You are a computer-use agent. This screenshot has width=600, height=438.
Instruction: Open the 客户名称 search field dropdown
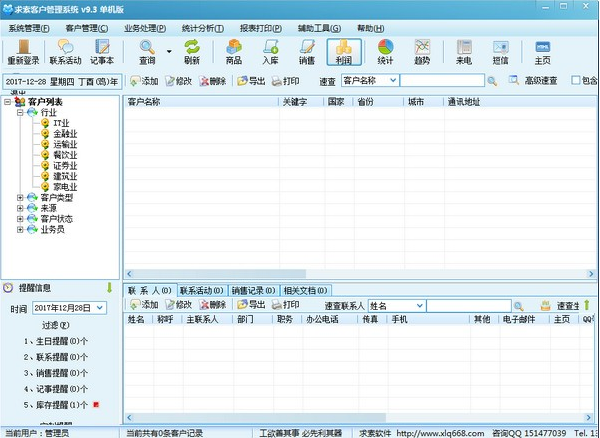click(393, 80)
